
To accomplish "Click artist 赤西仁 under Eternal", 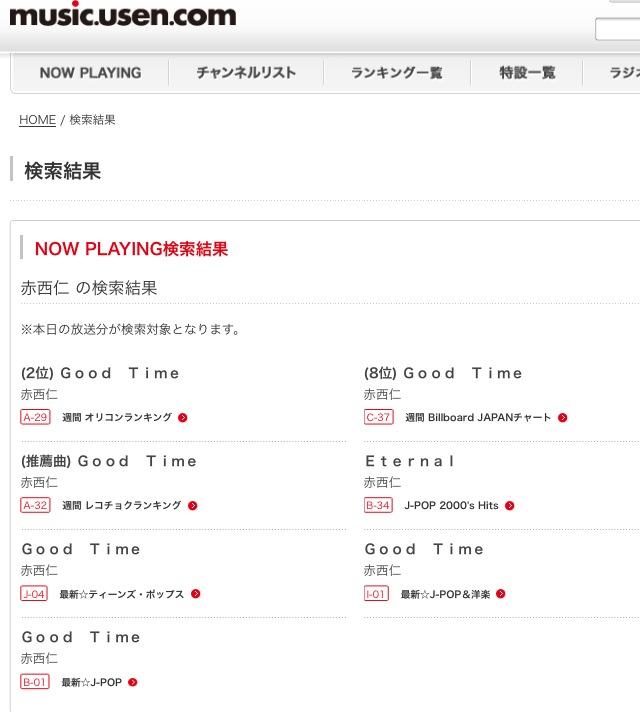I will pyautogui.click(x=382, y=482).
